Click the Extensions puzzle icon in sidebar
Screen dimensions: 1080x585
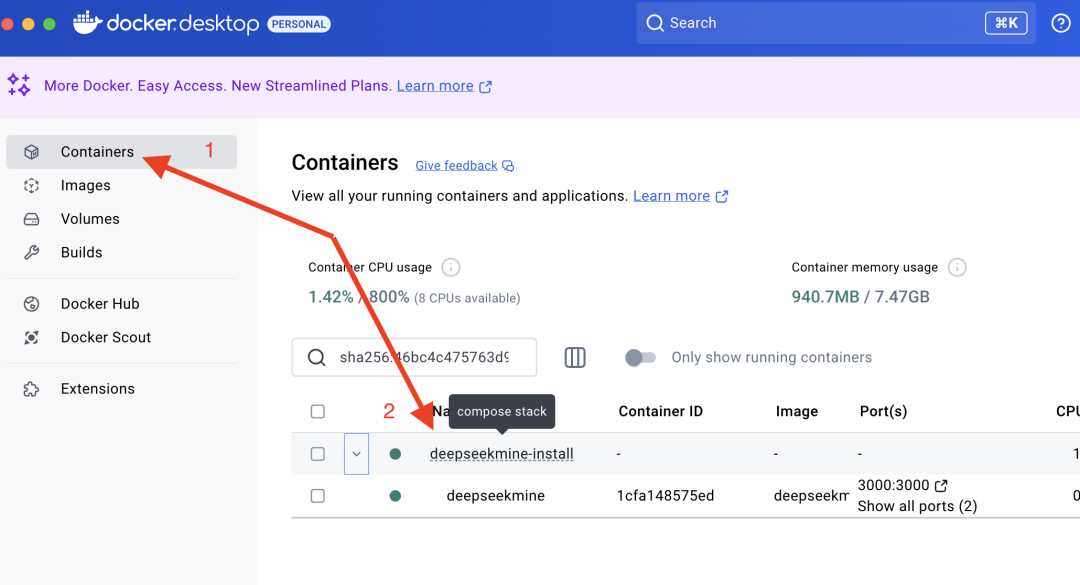pos(32,389)
